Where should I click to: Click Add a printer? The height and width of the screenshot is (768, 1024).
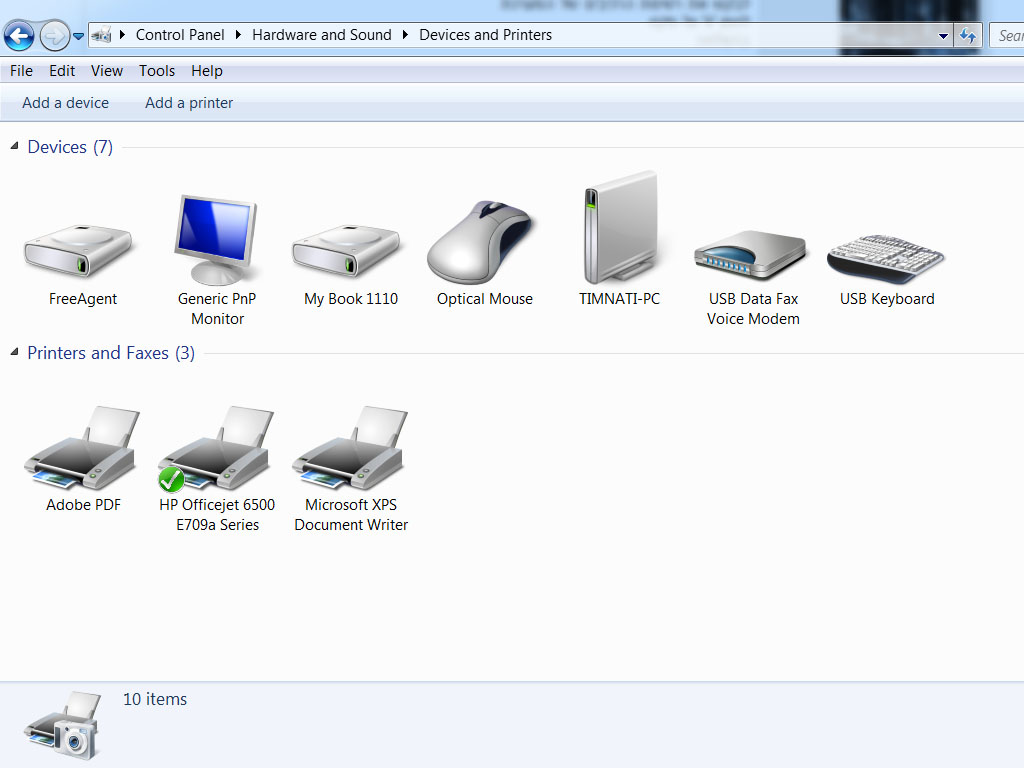(x=189, y=103)
